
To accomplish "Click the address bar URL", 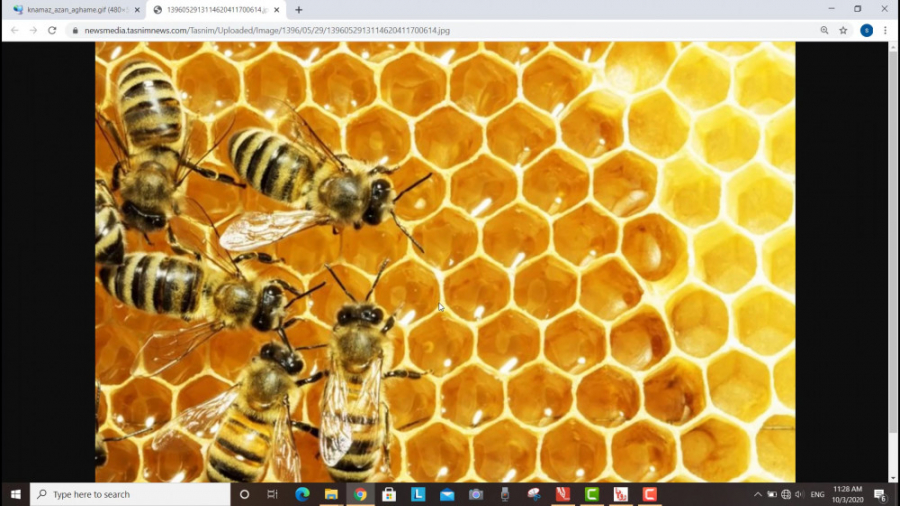I will point(267,30).
